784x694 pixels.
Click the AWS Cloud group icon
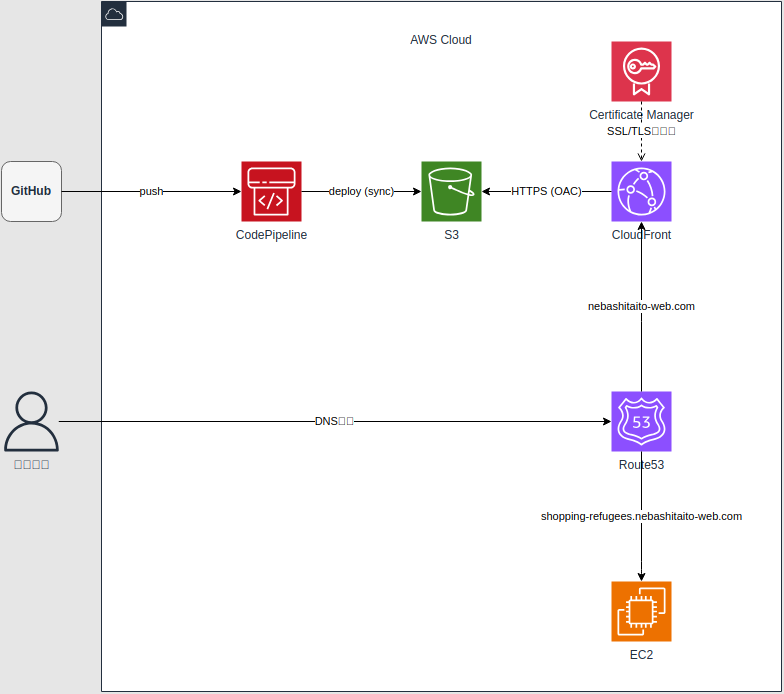point(114,14)
